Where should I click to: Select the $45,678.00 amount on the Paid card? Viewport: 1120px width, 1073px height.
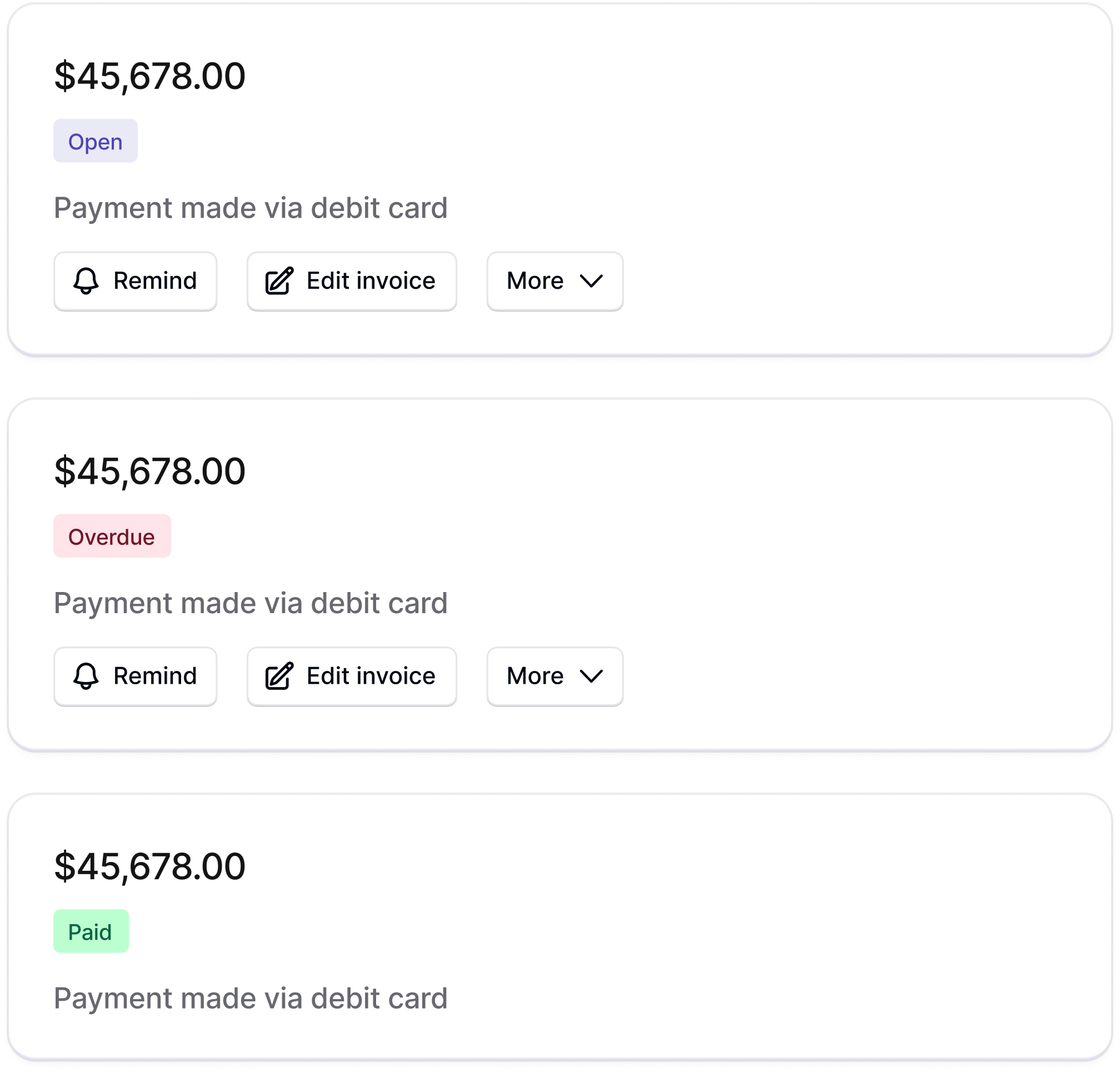click(149, 867)
